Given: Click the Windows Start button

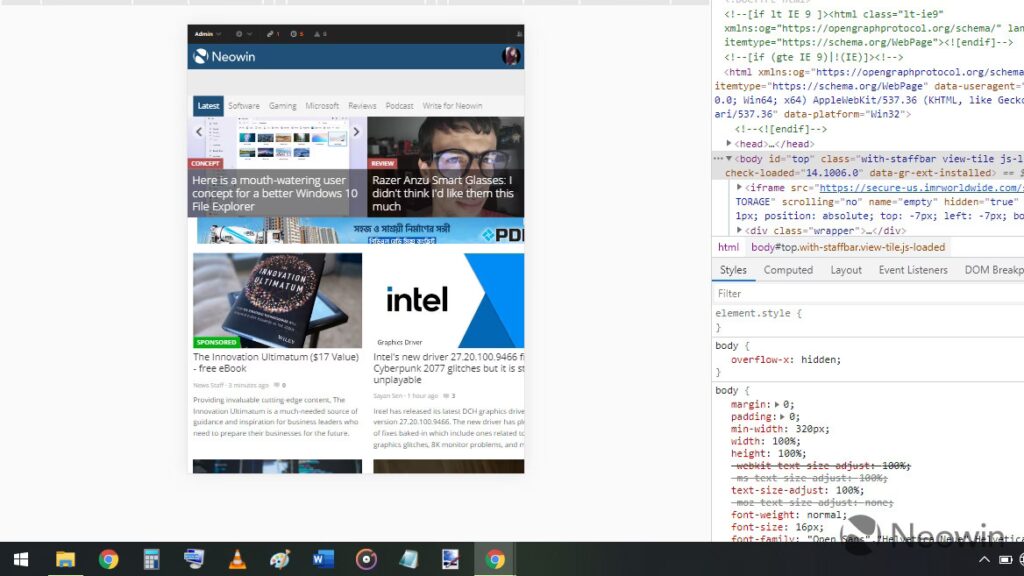Looking at the screenshot, I should tap(21, 560).
